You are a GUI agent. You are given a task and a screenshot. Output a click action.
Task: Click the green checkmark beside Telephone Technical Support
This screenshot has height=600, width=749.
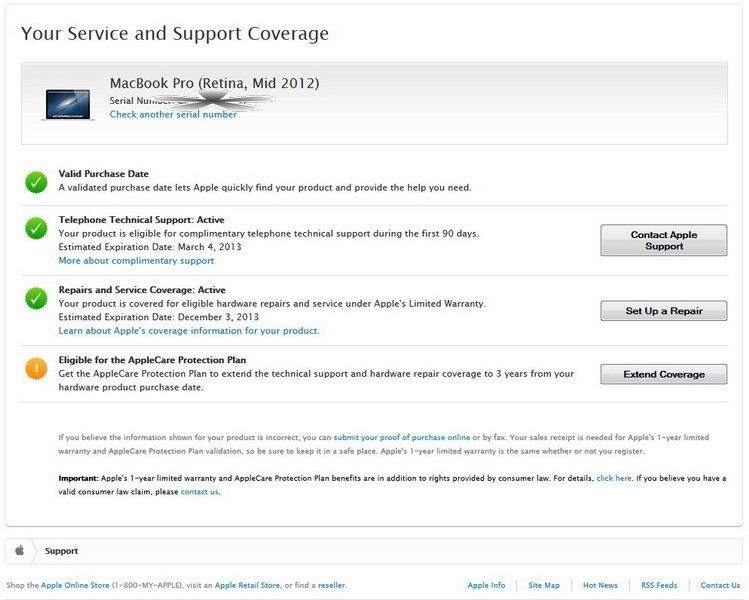tap(36, 228)
